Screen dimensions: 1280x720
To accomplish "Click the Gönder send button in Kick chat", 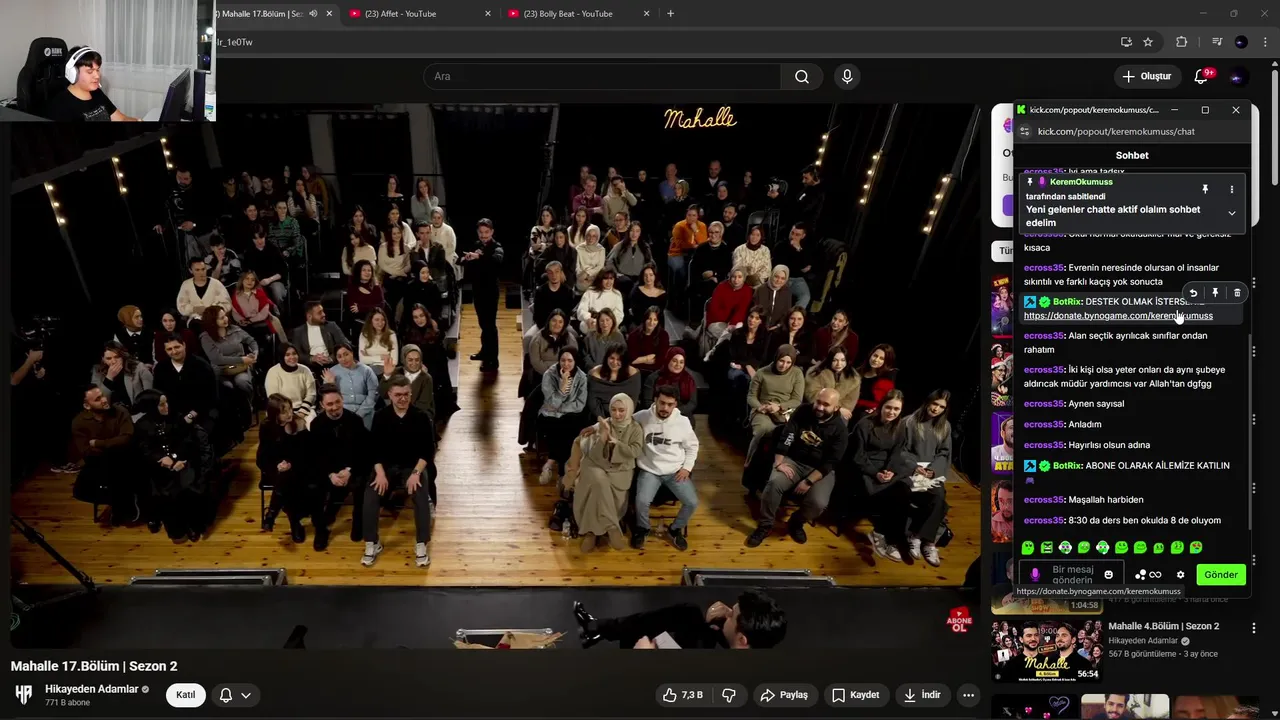I will point(1220,574).
